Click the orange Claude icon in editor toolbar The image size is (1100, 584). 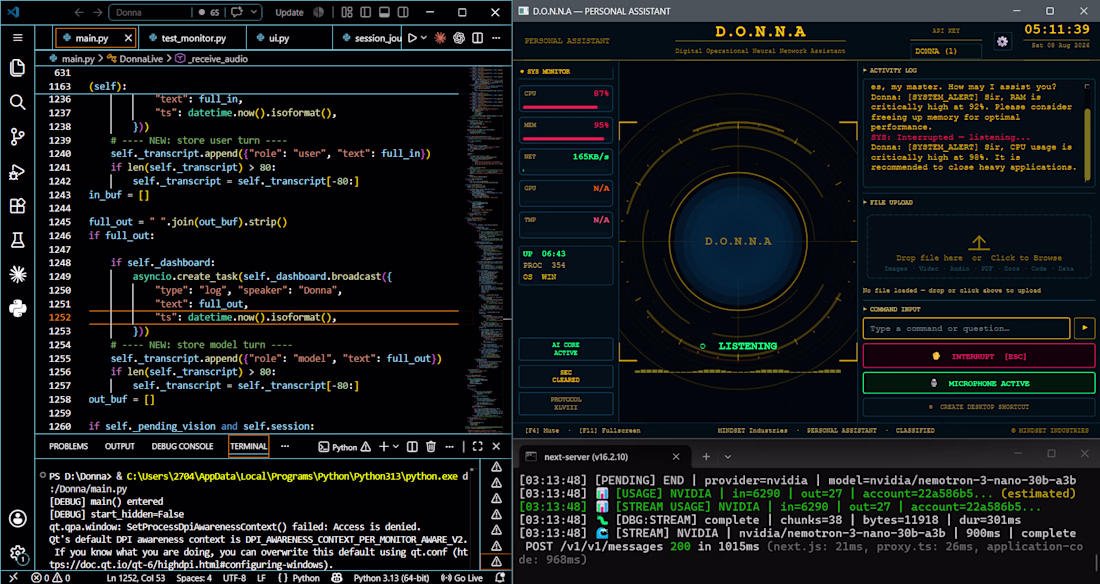(x=440, y=38)
